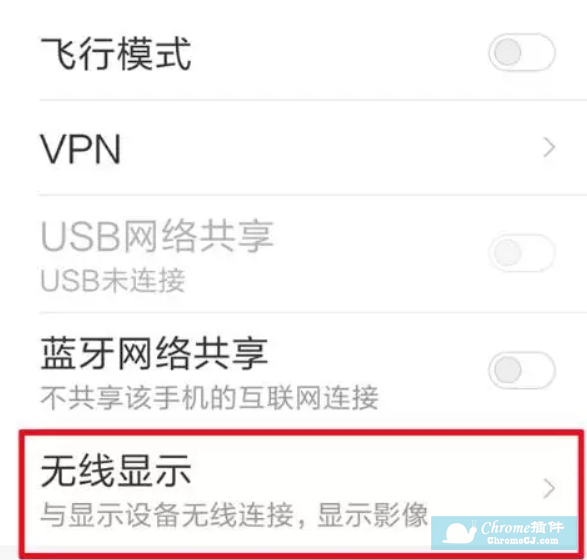
Task: Enable the 蓝牙网络共享 Bluetooth tethering switch
Action: click(x=521, y=370)
